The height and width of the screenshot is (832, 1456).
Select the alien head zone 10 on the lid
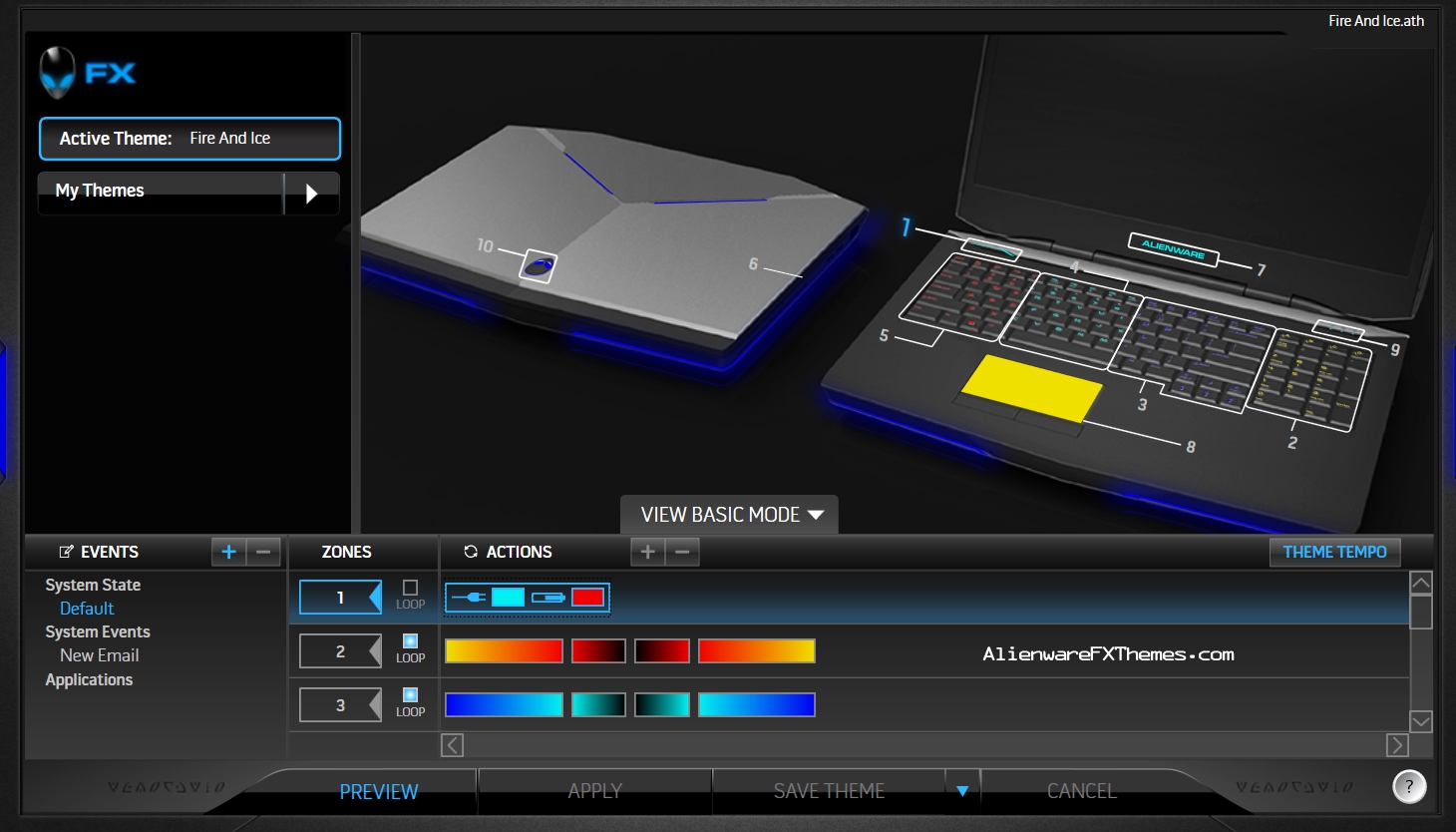click(539, 266)
